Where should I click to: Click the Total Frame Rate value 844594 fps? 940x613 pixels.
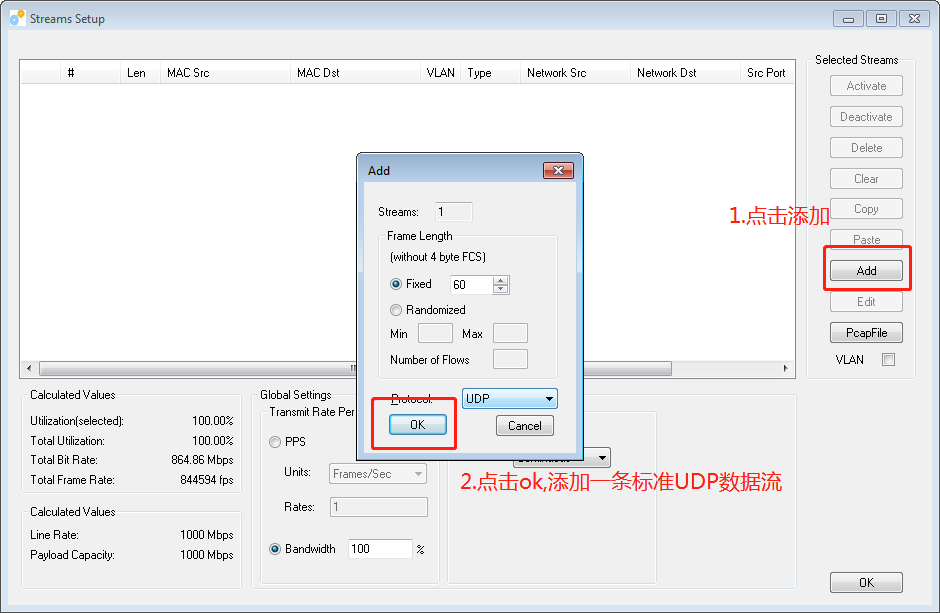(206, 480)
